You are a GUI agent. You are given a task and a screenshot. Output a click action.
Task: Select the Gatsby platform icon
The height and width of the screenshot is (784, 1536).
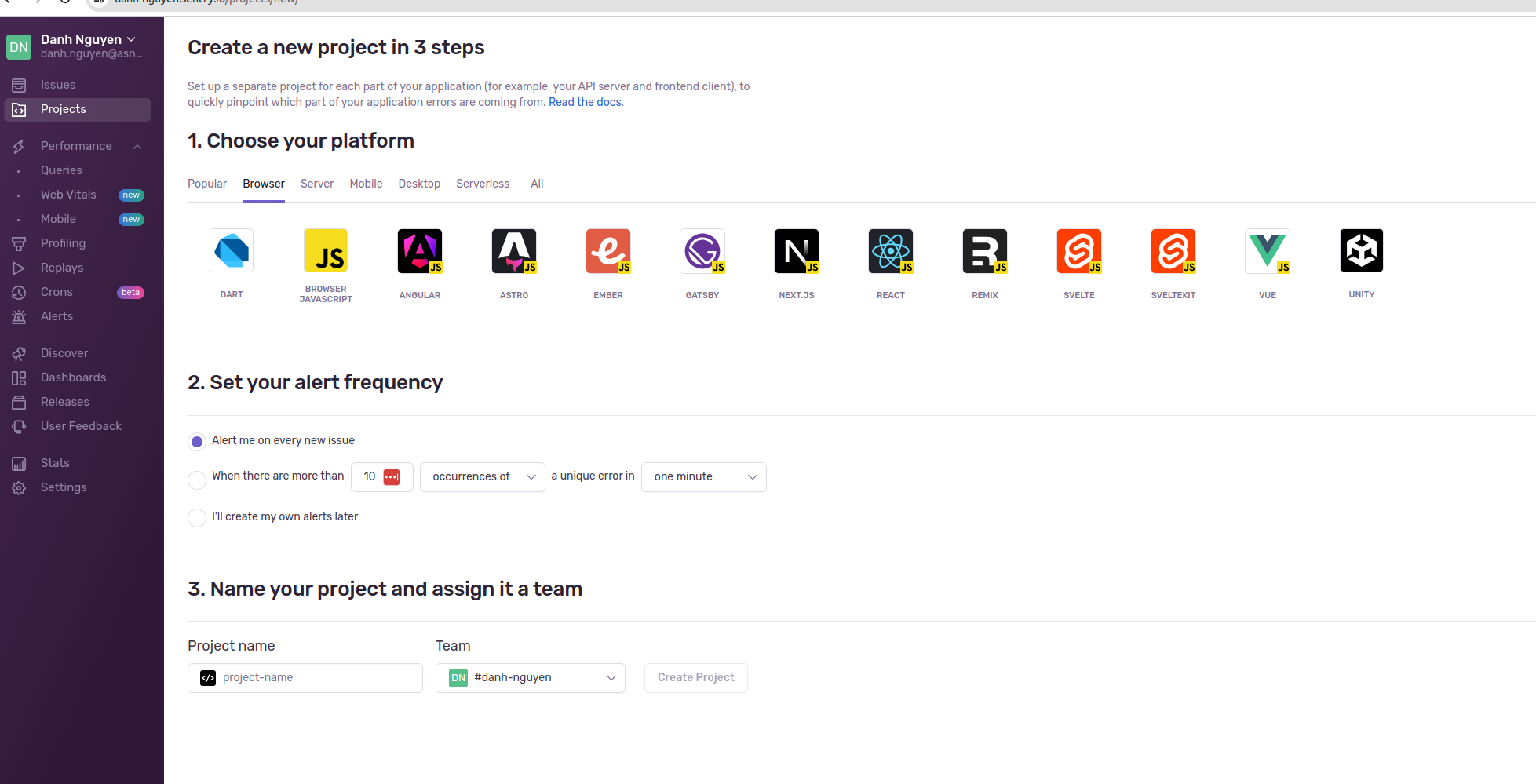[702, 251]
